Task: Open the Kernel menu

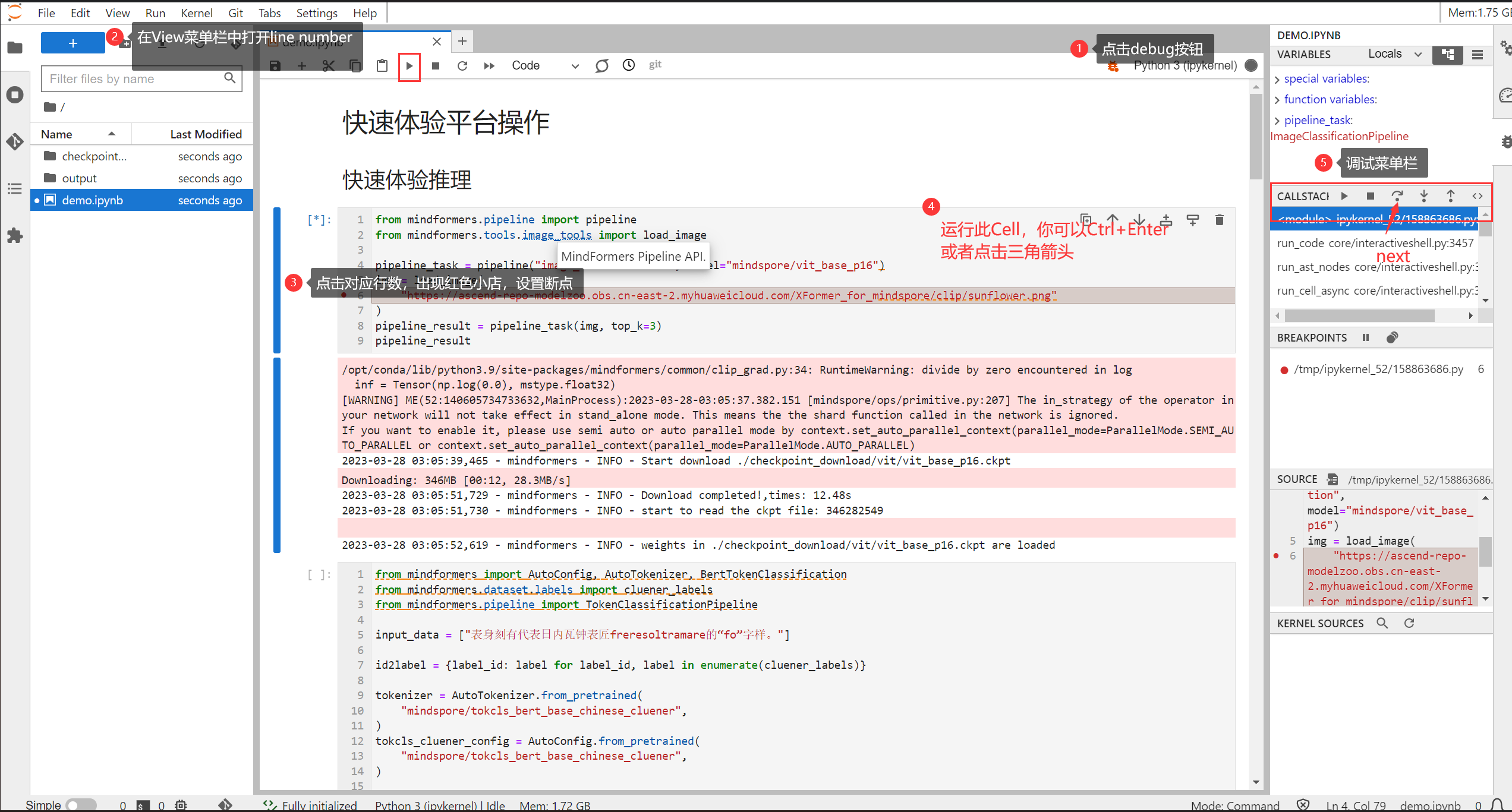Action: coord(196,13)
